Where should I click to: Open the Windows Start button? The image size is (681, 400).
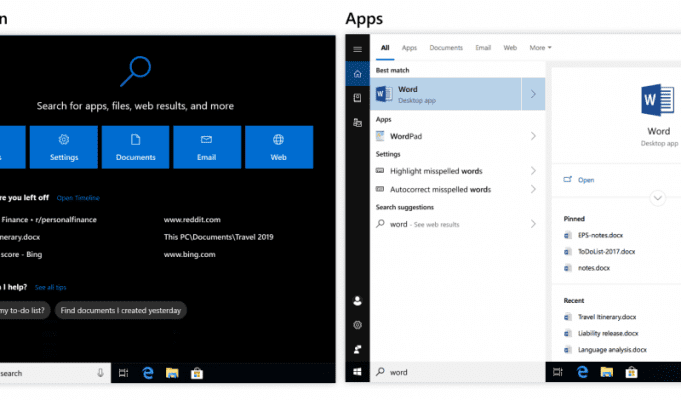[357, 372]
